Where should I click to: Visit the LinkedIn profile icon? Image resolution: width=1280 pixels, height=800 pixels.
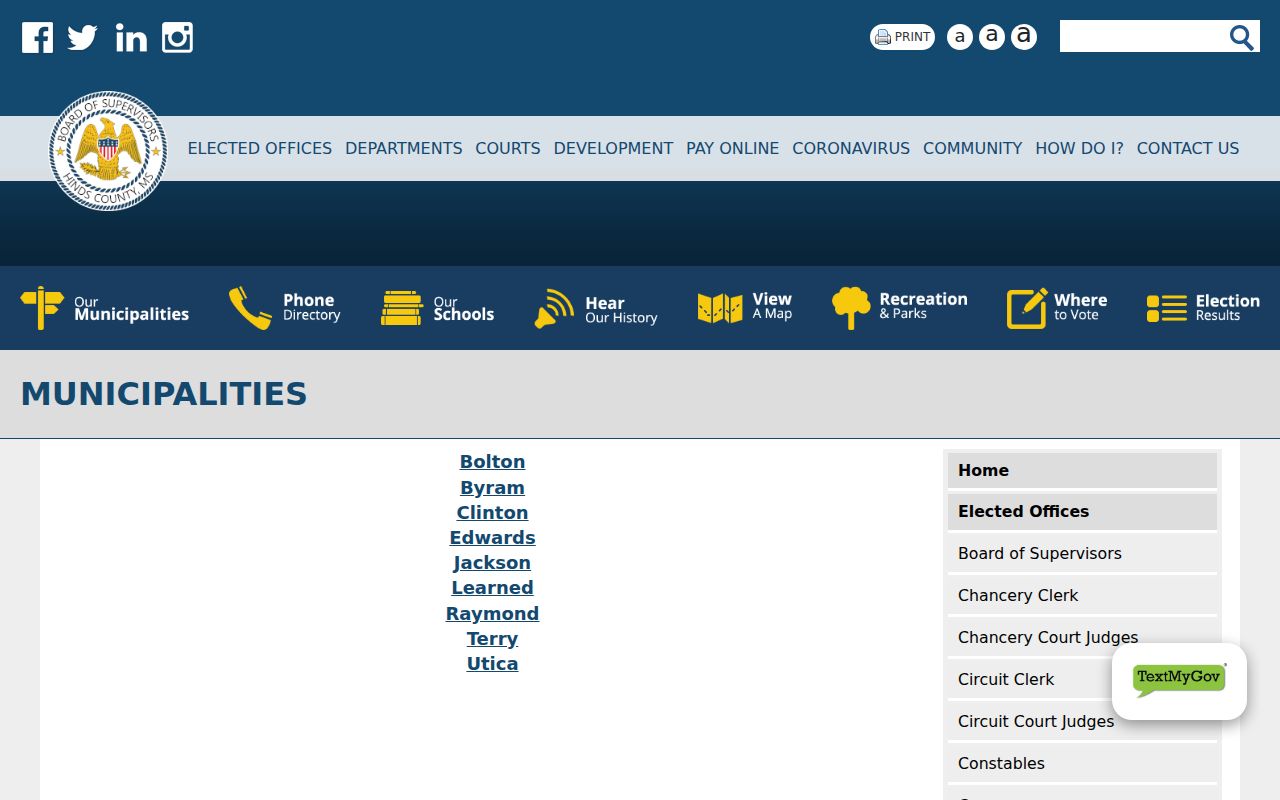(x=131, y=38)
